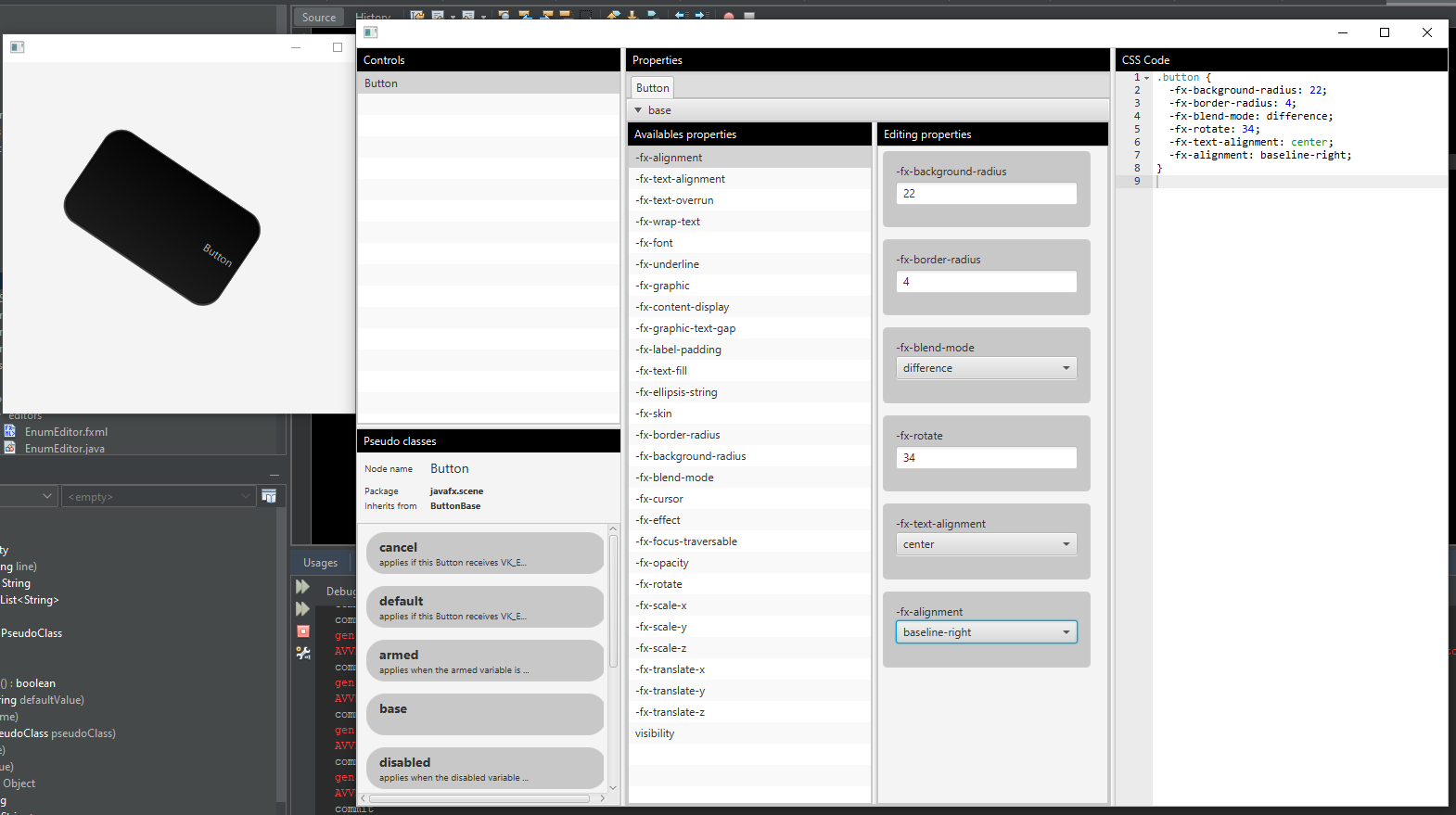This screenshot has width=1456, height=815.
Task: Select -fx-content-display property
Action: pyautogui.click(x=749, y=307)
